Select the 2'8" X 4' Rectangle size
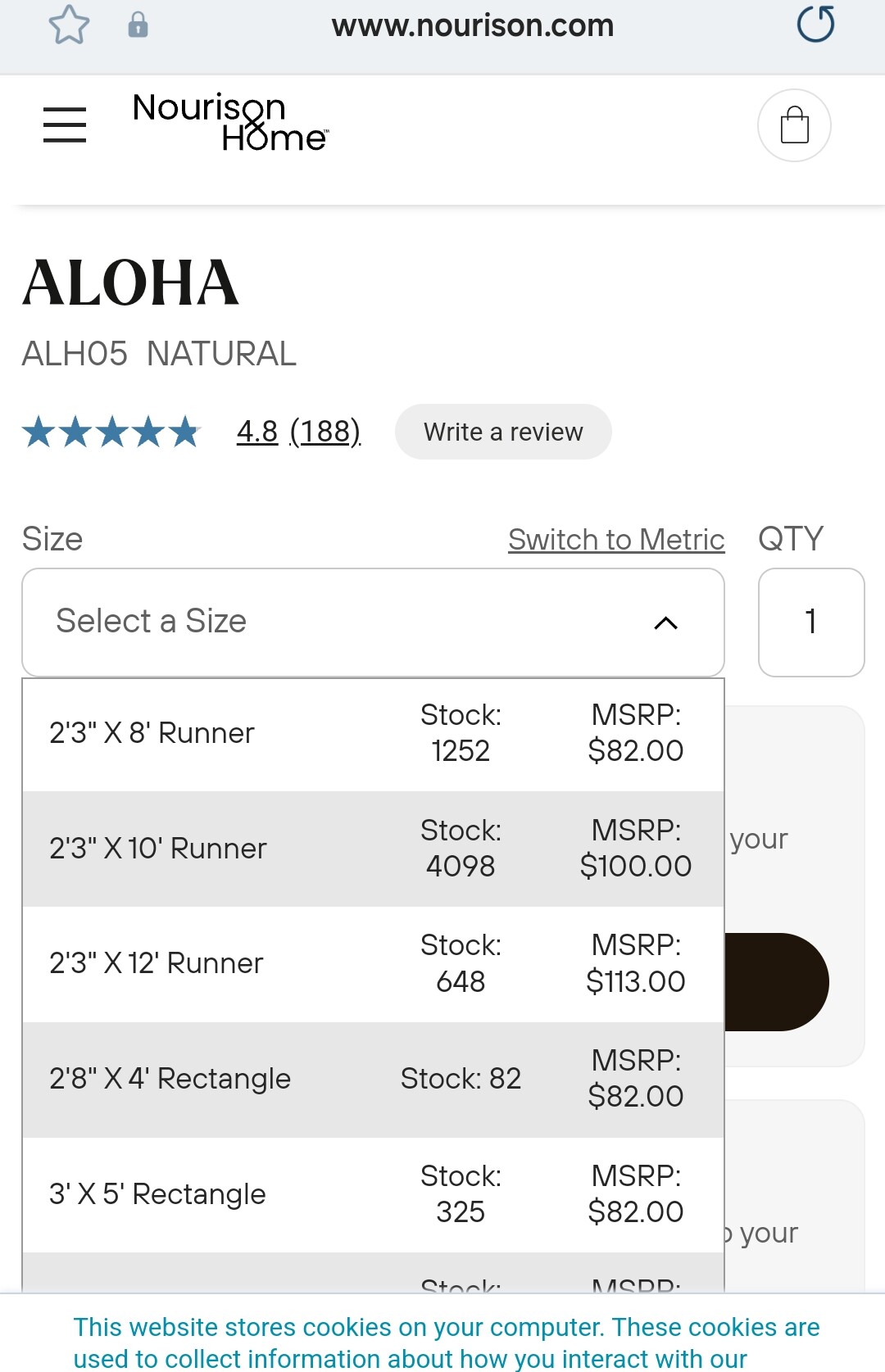The image size is (885, 1372). click(x=373, y=1079)
